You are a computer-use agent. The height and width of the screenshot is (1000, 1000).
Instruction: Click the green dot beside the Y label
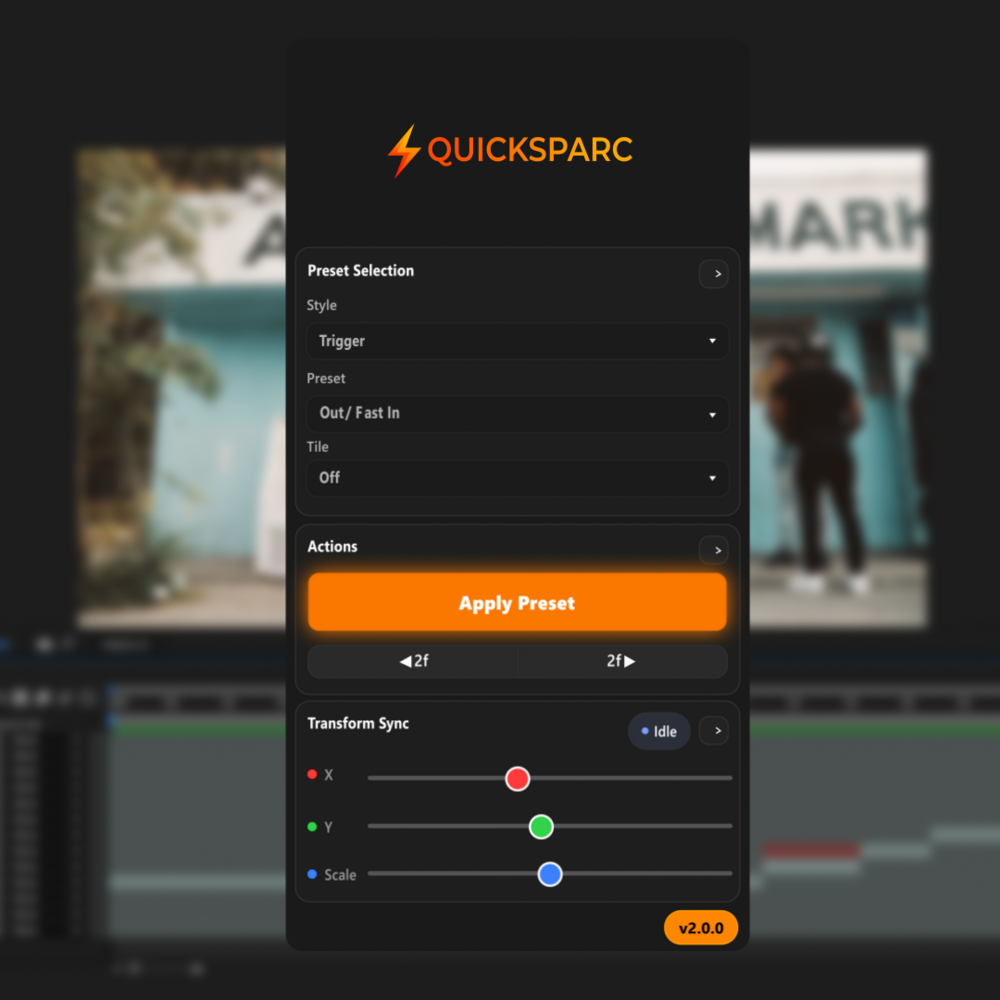pyautogui.click(x=312, y=827)
